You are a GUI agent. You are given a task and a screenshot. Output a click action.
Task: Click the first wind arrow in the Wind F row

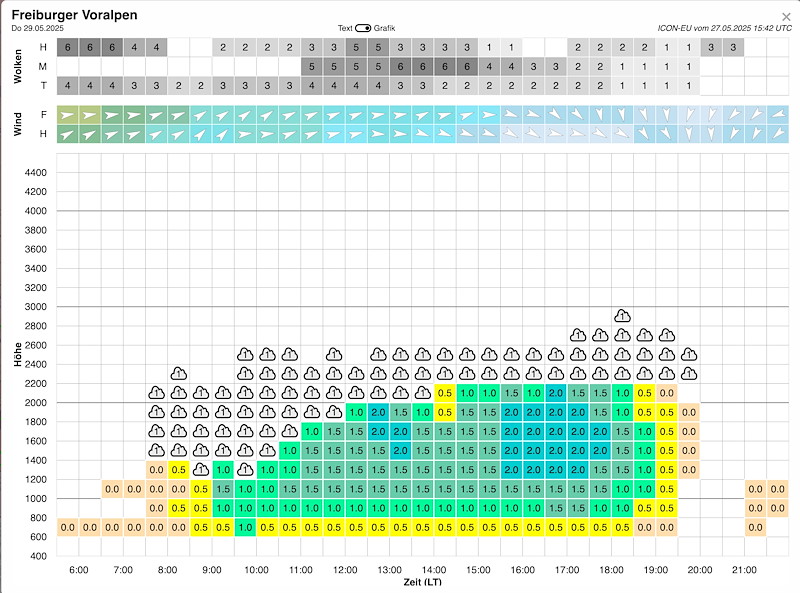click(67, 115)
